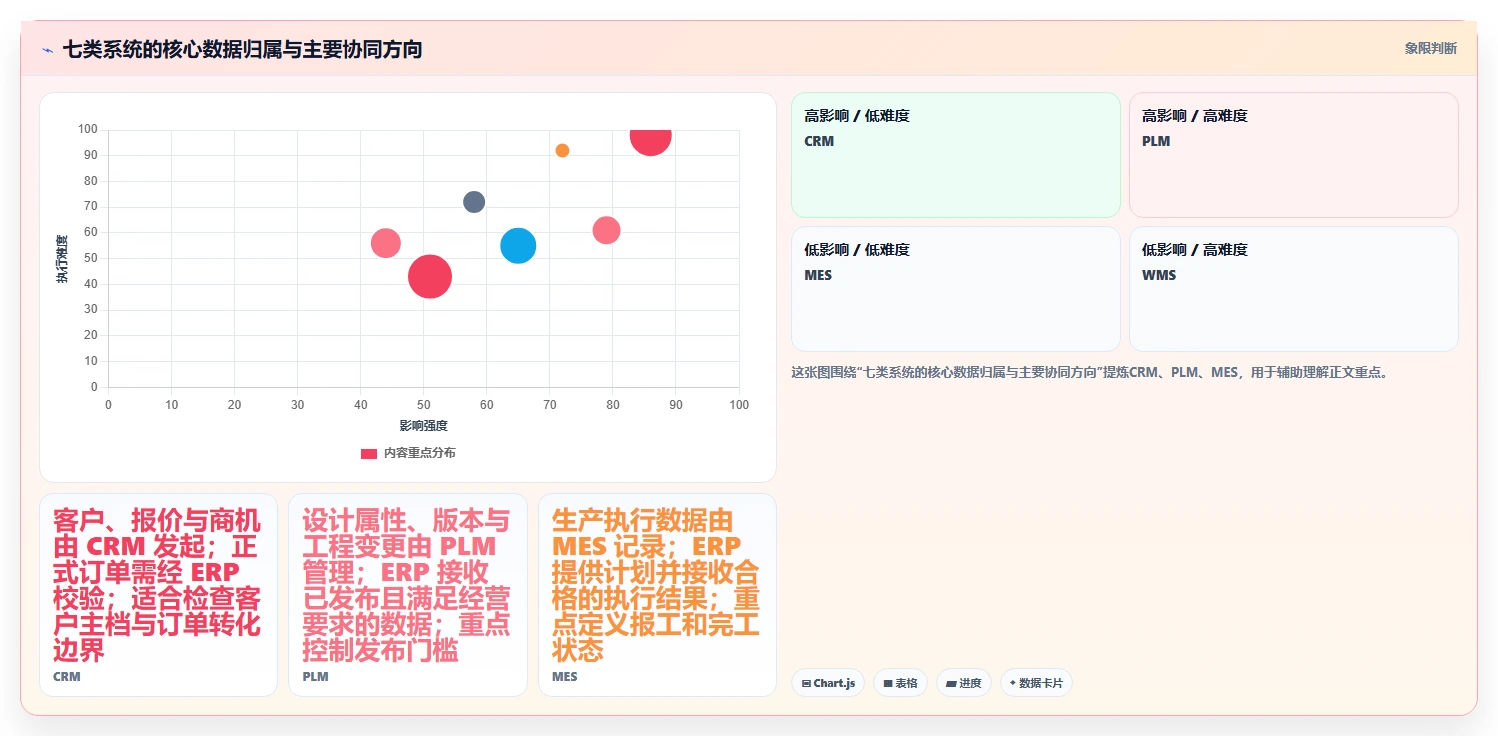This screenshot has width=1498, height=736.
Task: Click the large red bubble near influence 51
Action: pos(430,276)
